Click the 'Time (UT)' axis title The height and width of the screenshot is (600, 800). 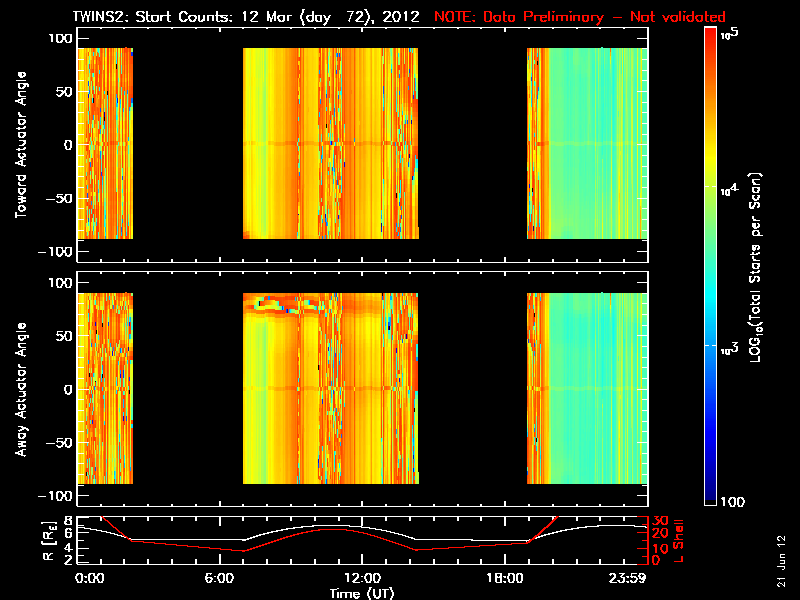[361, 592]
